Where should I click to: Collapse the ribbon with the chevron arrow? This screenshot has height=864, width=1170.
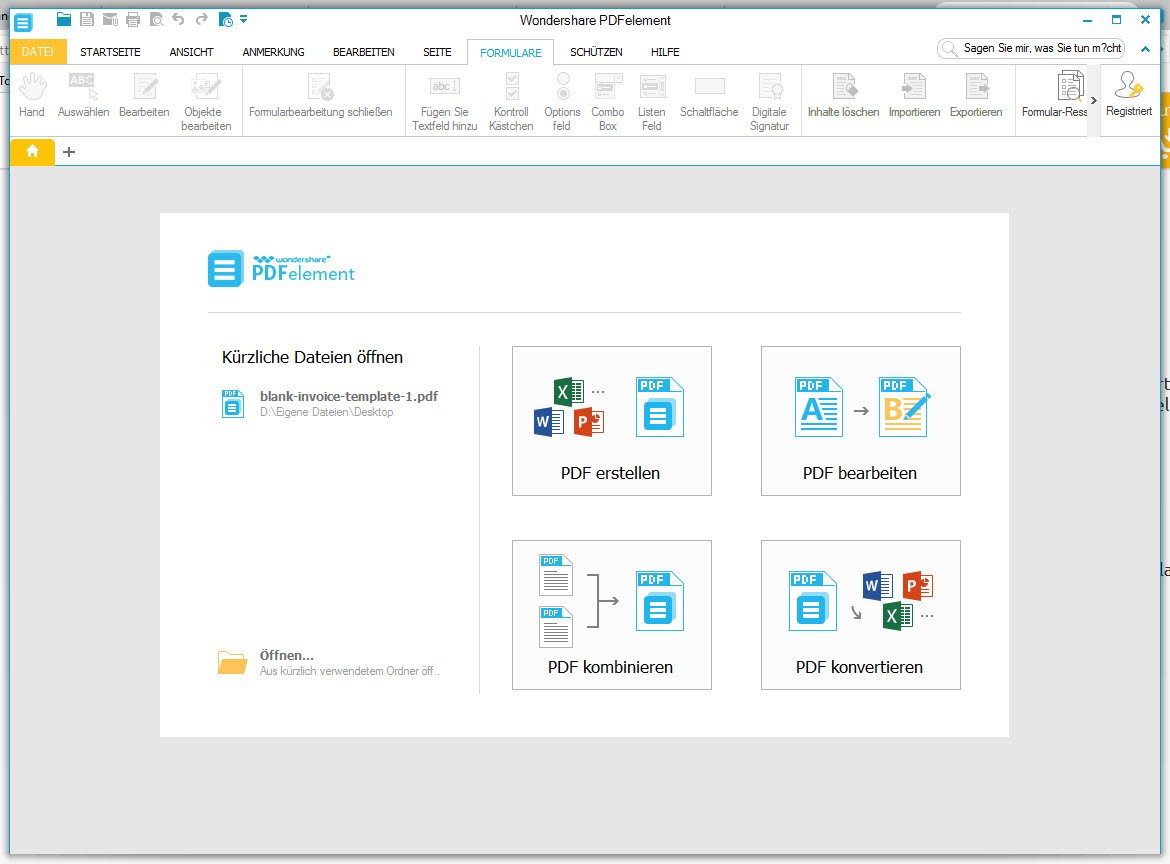click(1144, 52)
